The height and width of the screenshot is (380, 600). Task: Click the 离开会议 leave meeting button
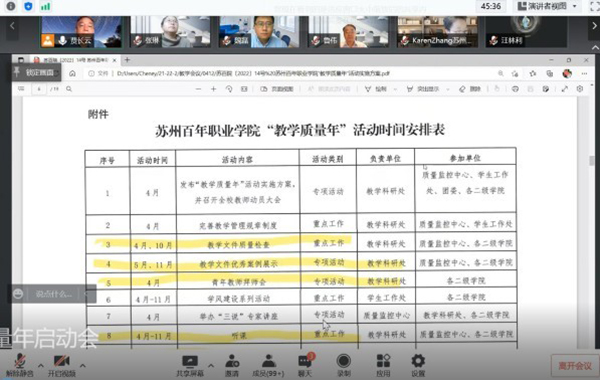(575, 366)
